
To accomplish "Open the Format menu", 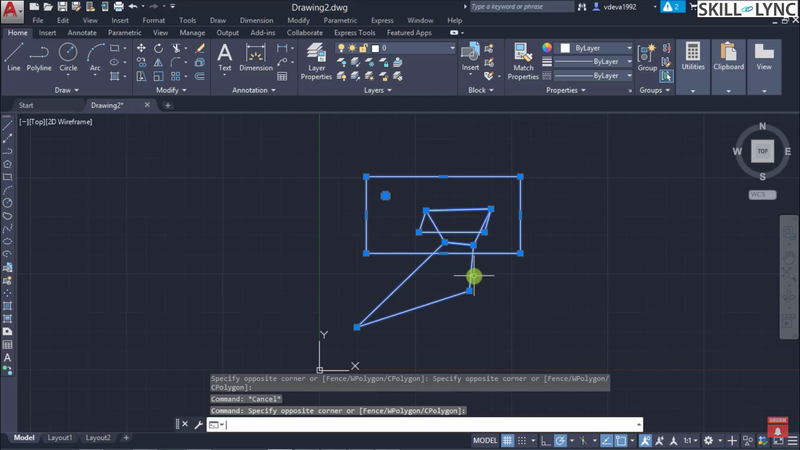I will tap(154, 20).
